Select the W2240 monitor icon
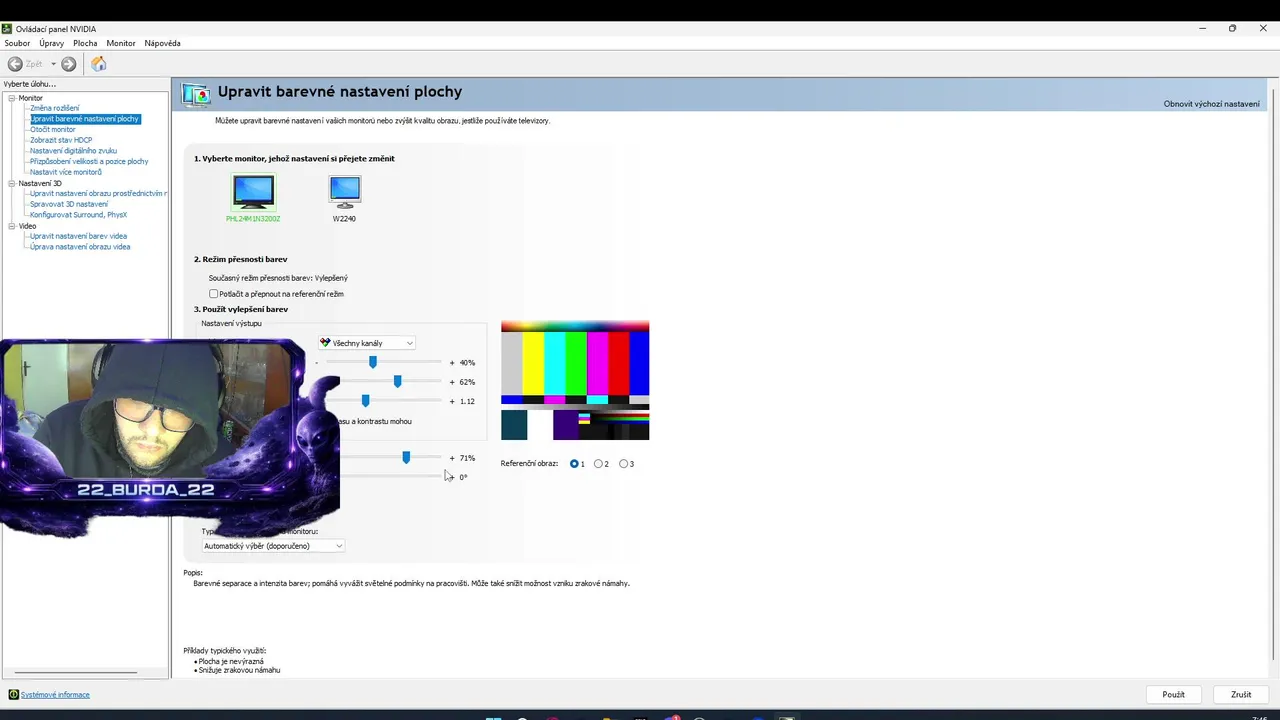The image size is (1280, 720). point(344,191)
